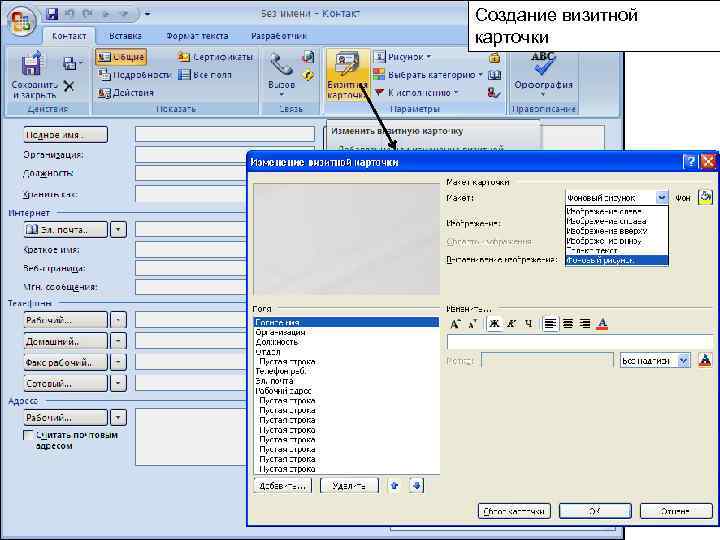Confirm the dialog with OK
This screenshot has width=720, height=540.
pos(595,511)
